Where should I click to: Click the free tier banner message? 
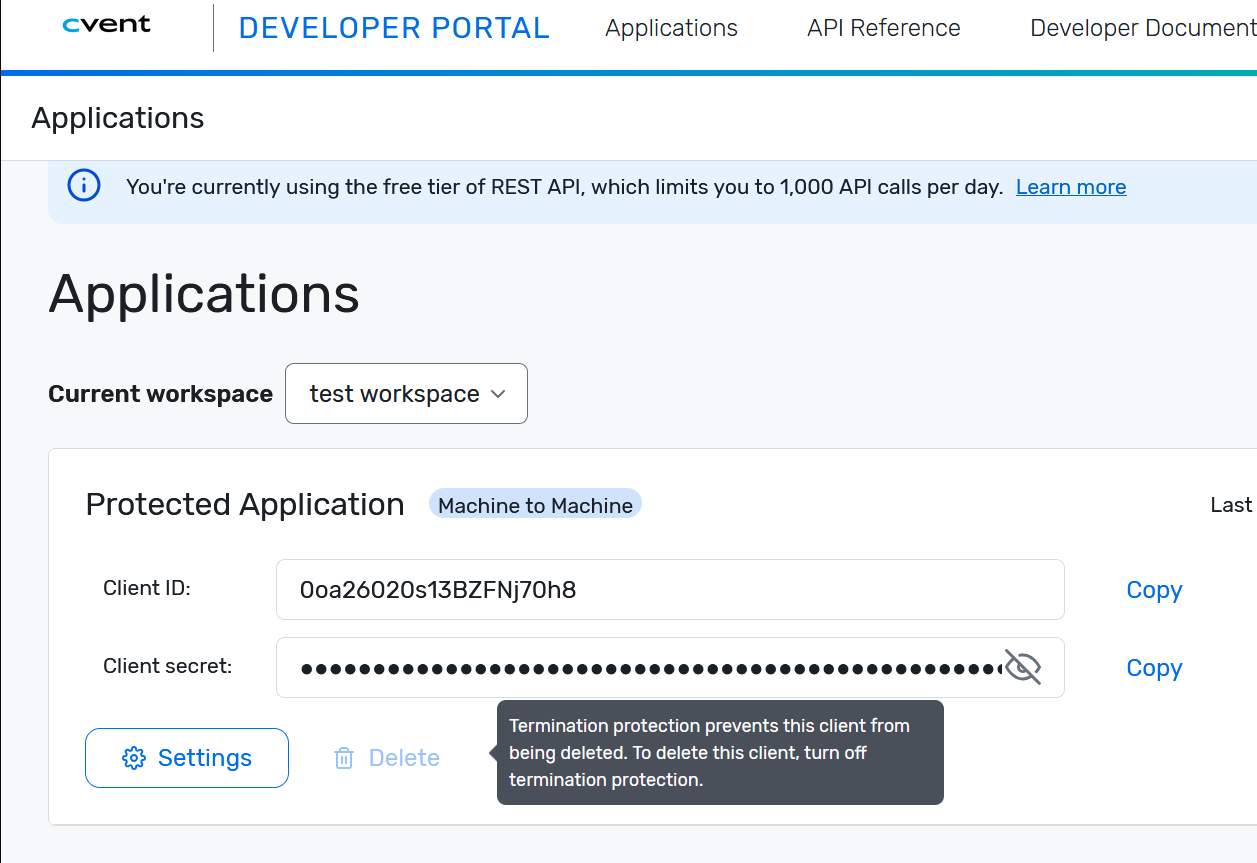coord(564,187)
